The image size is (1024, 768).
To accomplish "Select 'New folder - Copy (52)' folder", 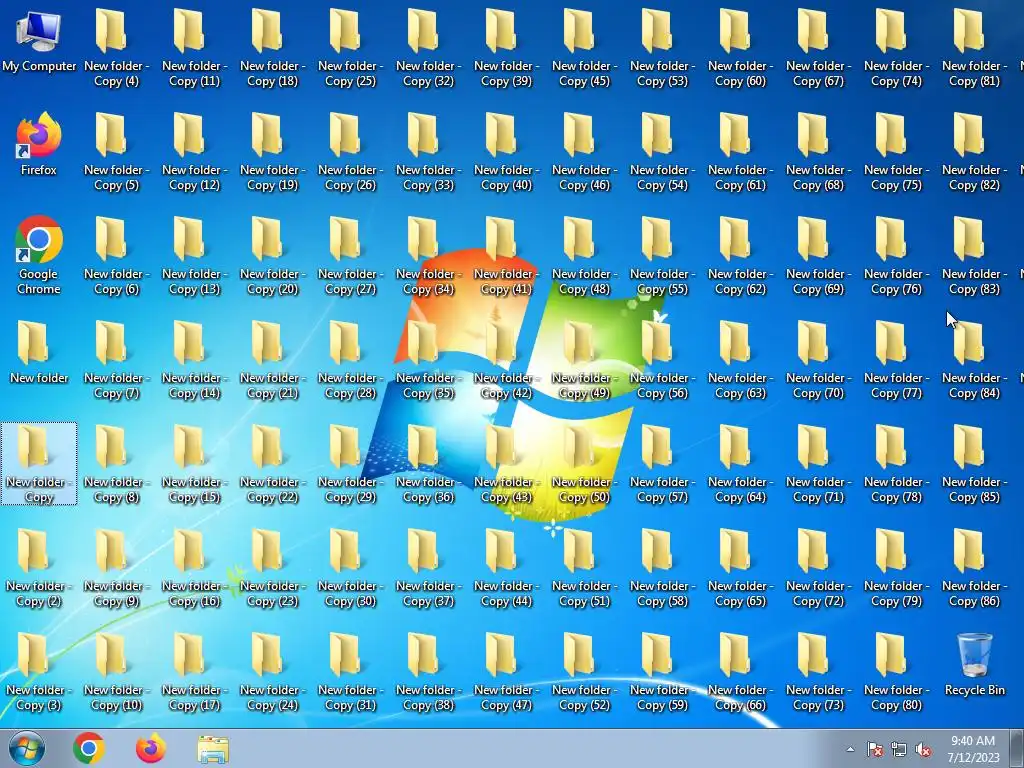I will 584,672.
